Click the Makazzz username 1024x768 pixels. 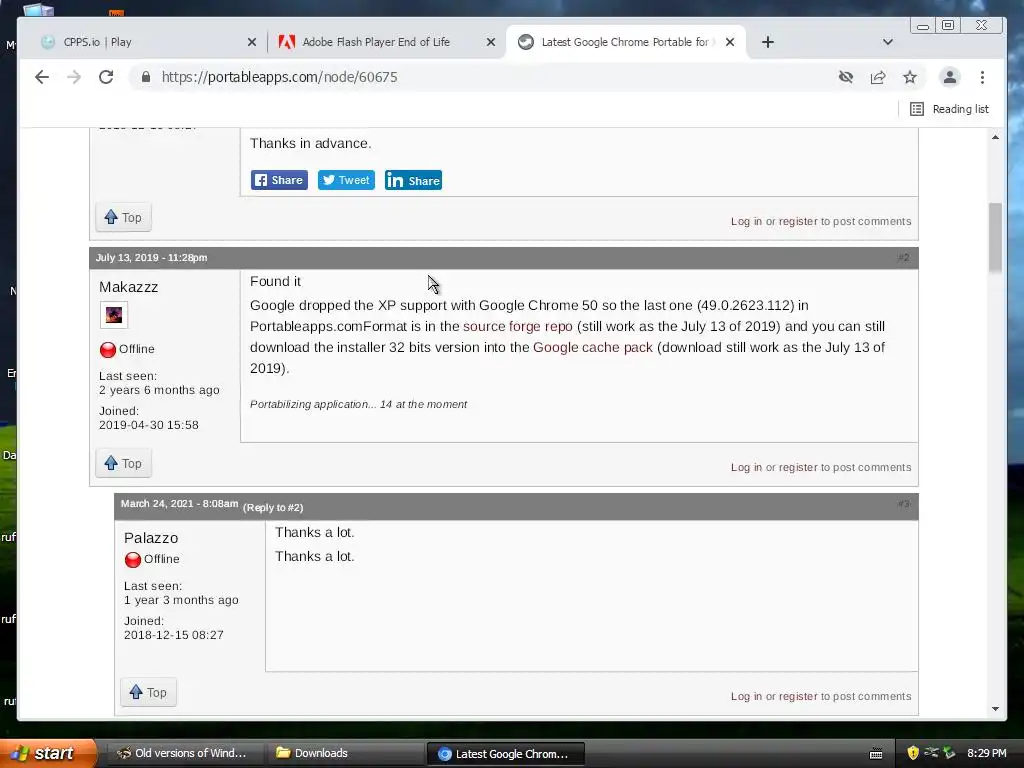click(129, 287)
